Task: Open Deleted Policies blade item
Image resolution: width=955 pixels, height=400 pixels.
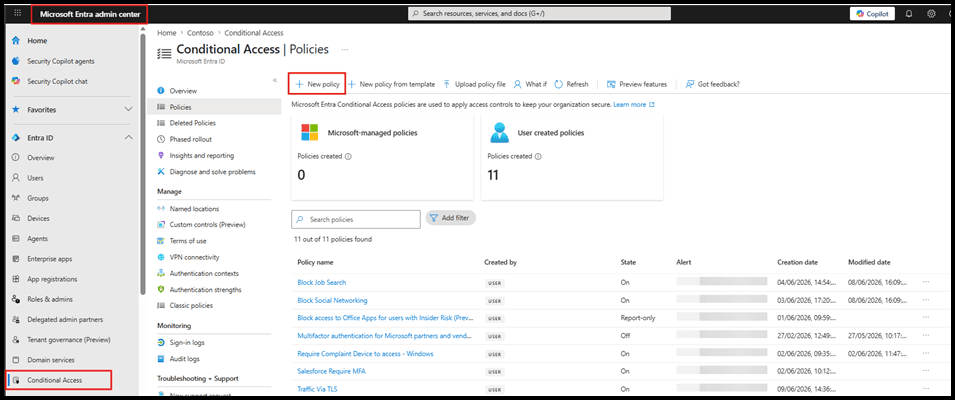Action: 192,123
